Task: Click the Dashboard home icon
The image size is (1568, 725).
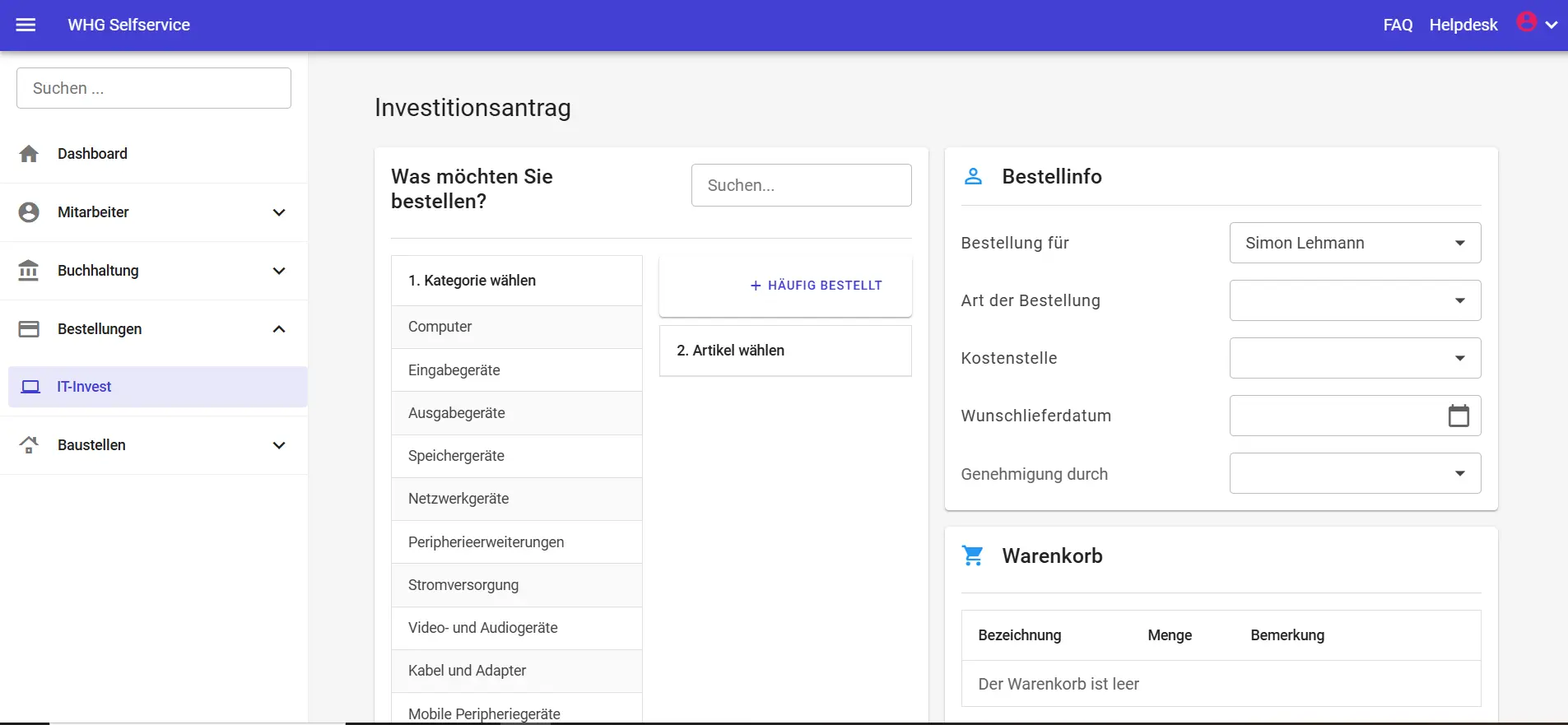Action: 29,154
